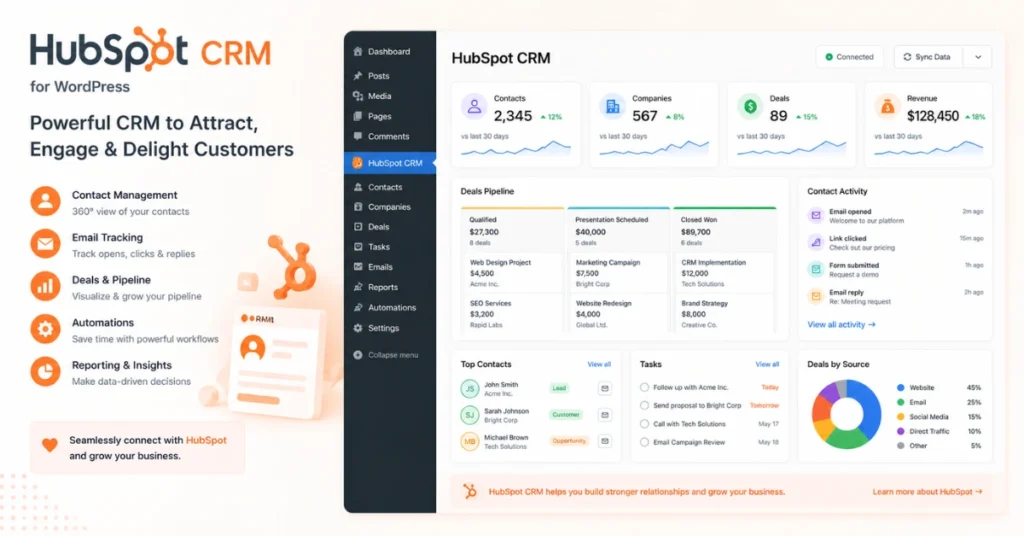Select HubSpot CRM menu item
The width and height of the screenshot is (1024, 536).
pos(389,163)
